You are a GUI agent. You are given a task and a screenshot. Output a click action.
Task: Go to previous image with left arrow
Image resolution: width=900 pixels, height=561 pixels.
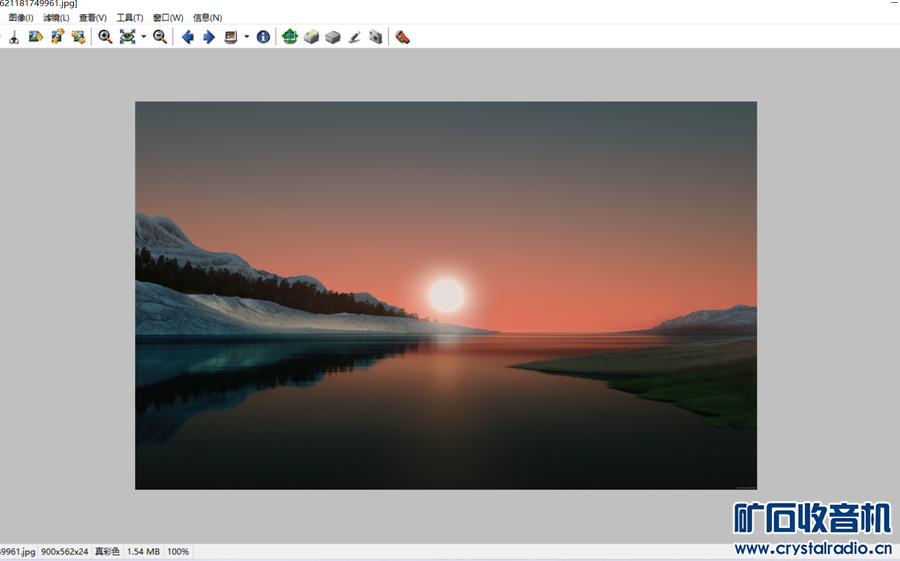click(187, 37)
